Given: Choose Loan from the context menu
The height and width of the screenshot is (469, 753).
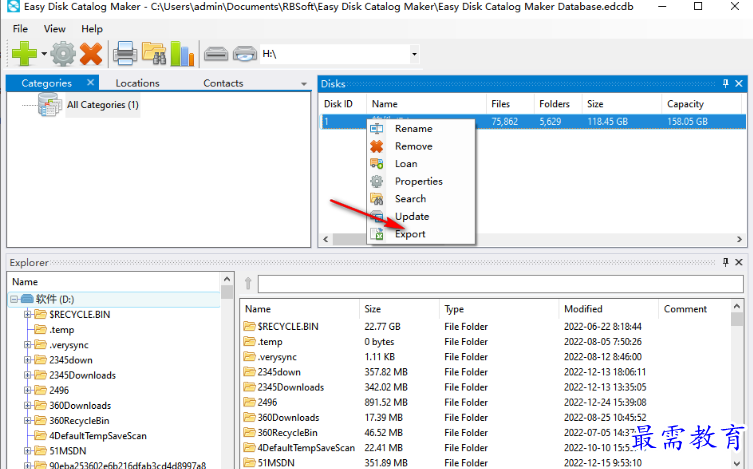Looking at the screenshot, I should pos(421,164).
